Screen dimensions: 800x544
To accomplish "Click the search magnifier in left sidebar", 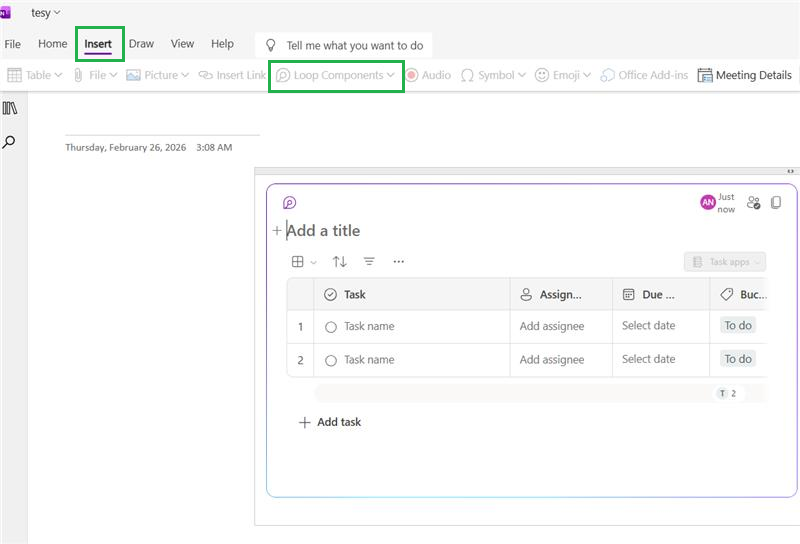I will pyautogui.click(x=9, y=142).
